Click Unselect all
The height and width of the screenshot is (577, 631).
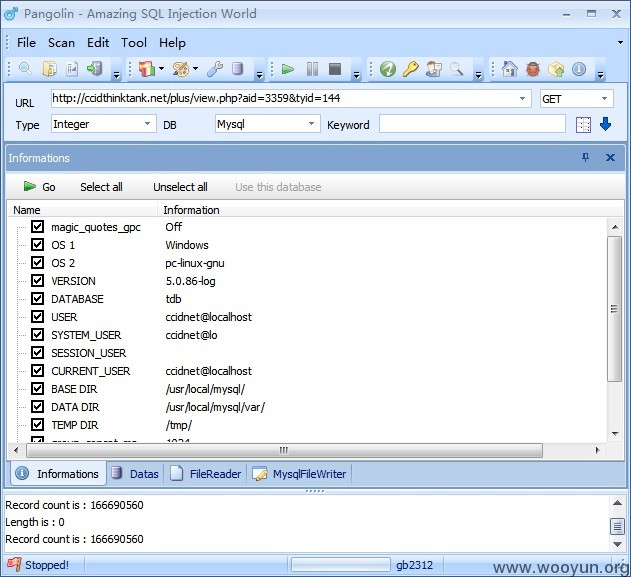pos(180,187)
